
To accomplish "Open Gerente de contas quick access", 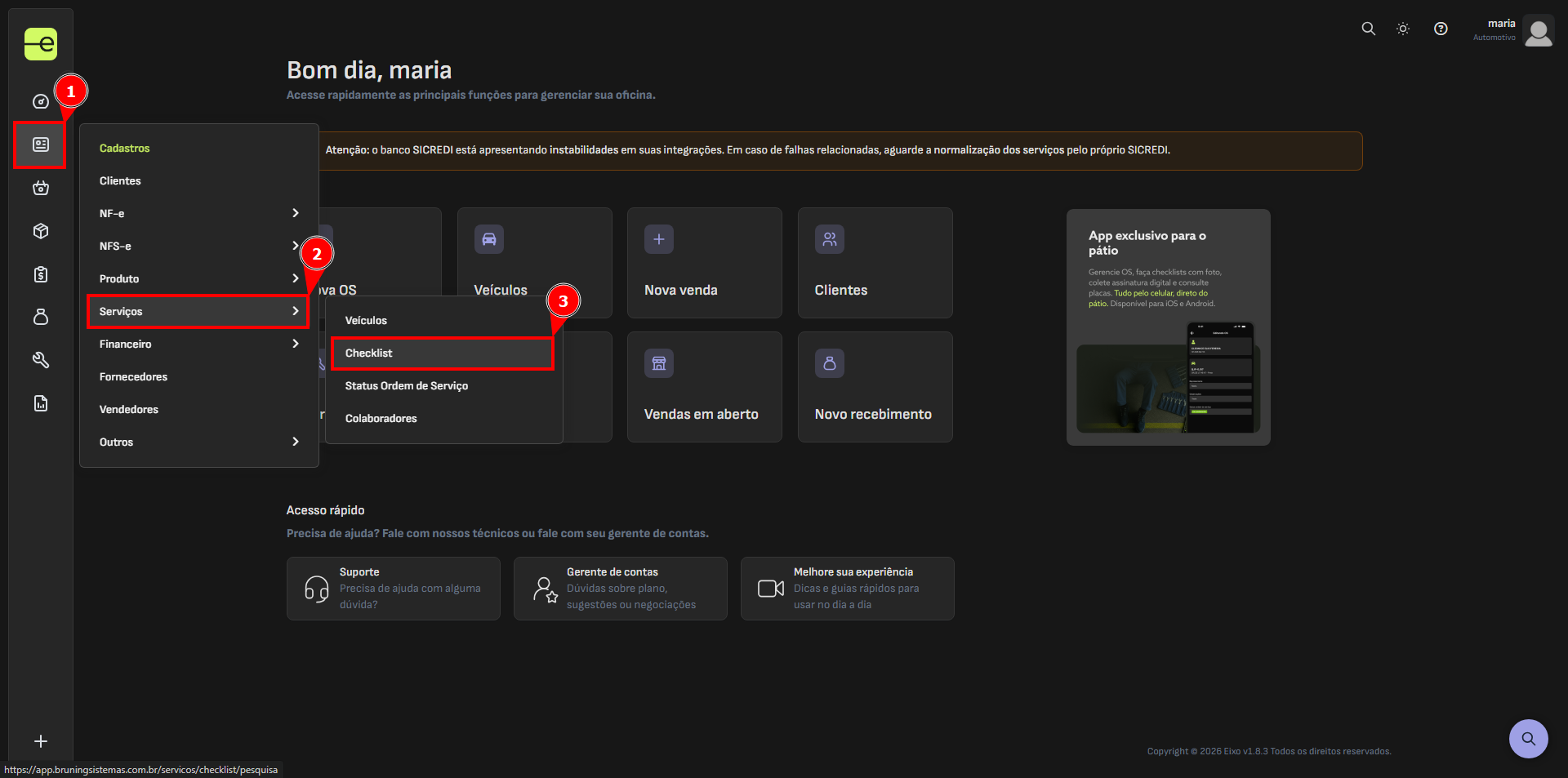I will tap(621, 589).
